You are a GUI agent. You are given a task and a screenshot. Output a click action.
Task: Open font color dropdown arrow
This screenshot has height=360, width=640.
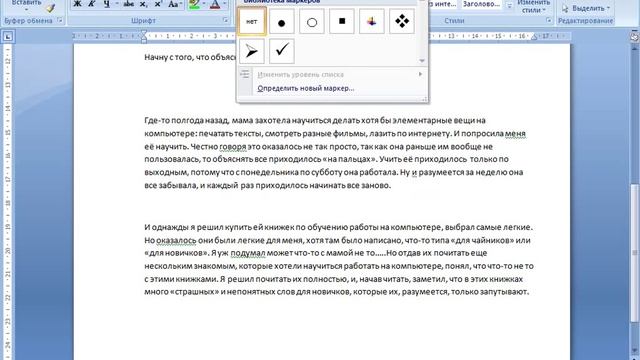pyautogui.click(x=224, y=4)
